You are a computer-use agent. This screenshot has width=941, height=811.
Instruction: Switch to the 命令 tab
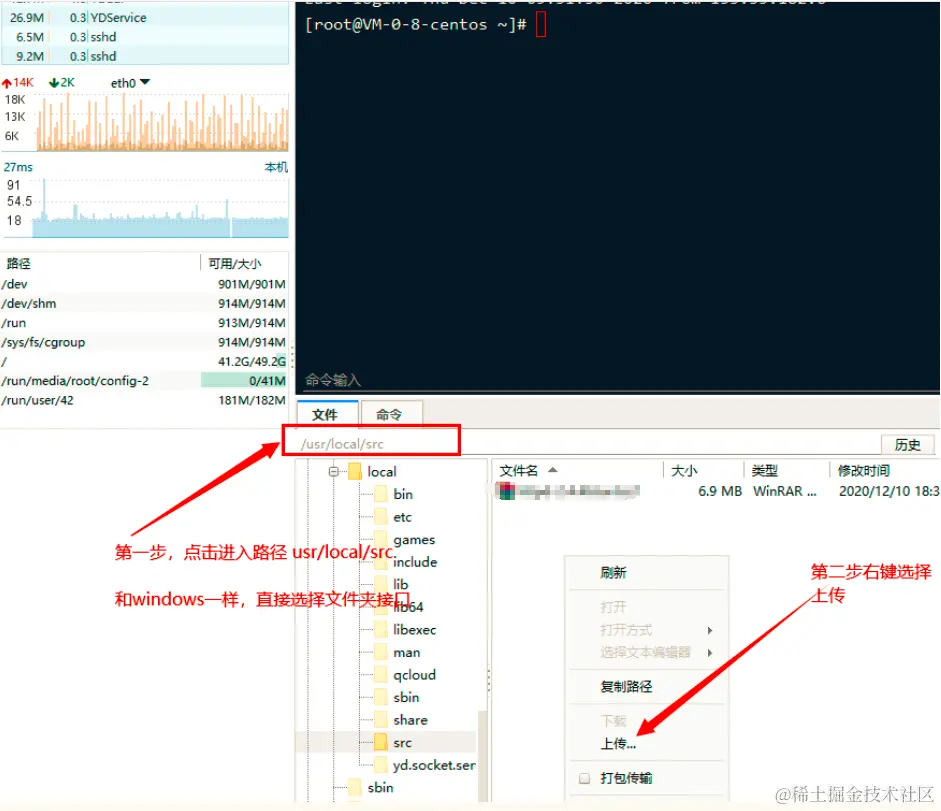[391, 414]
